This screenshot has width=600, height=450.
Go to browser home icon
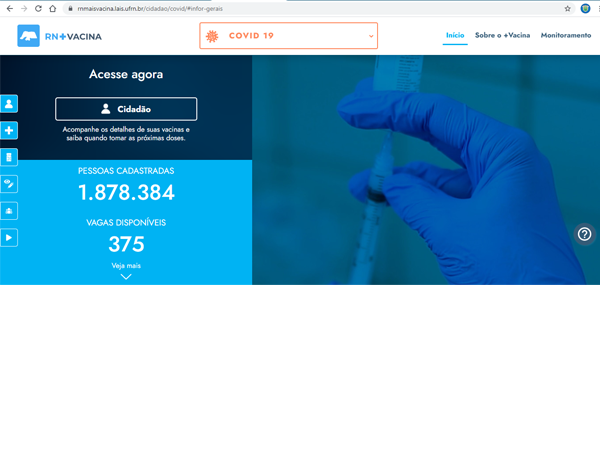point(53,8)
